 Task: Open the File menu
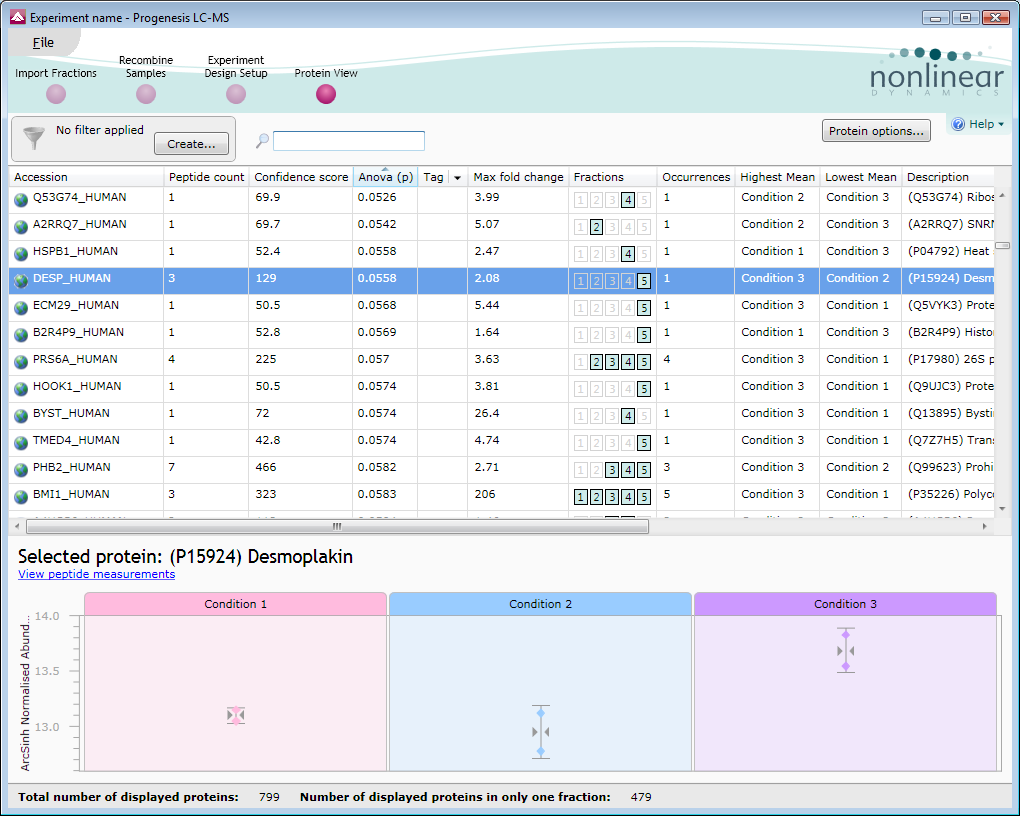(43, 42)
